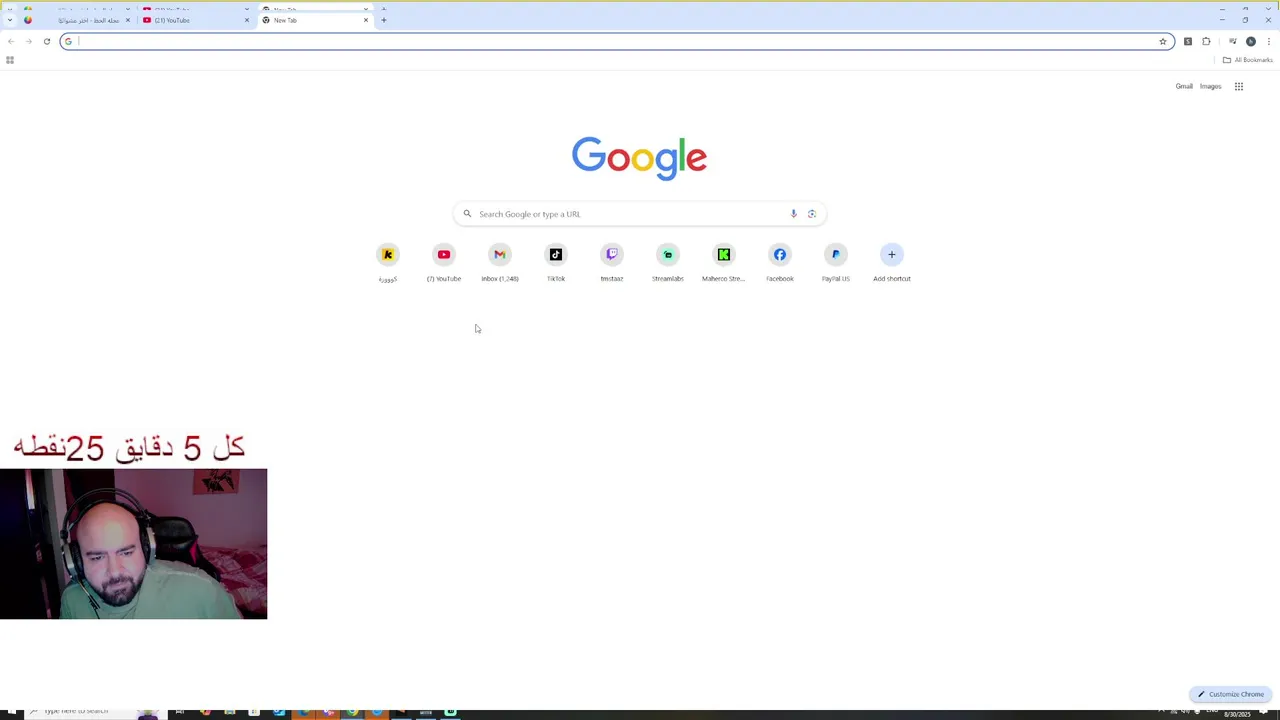This screenshot has height=720, width=1280.
Task: Open the media controls icon
Action: tap(1232, 41)
